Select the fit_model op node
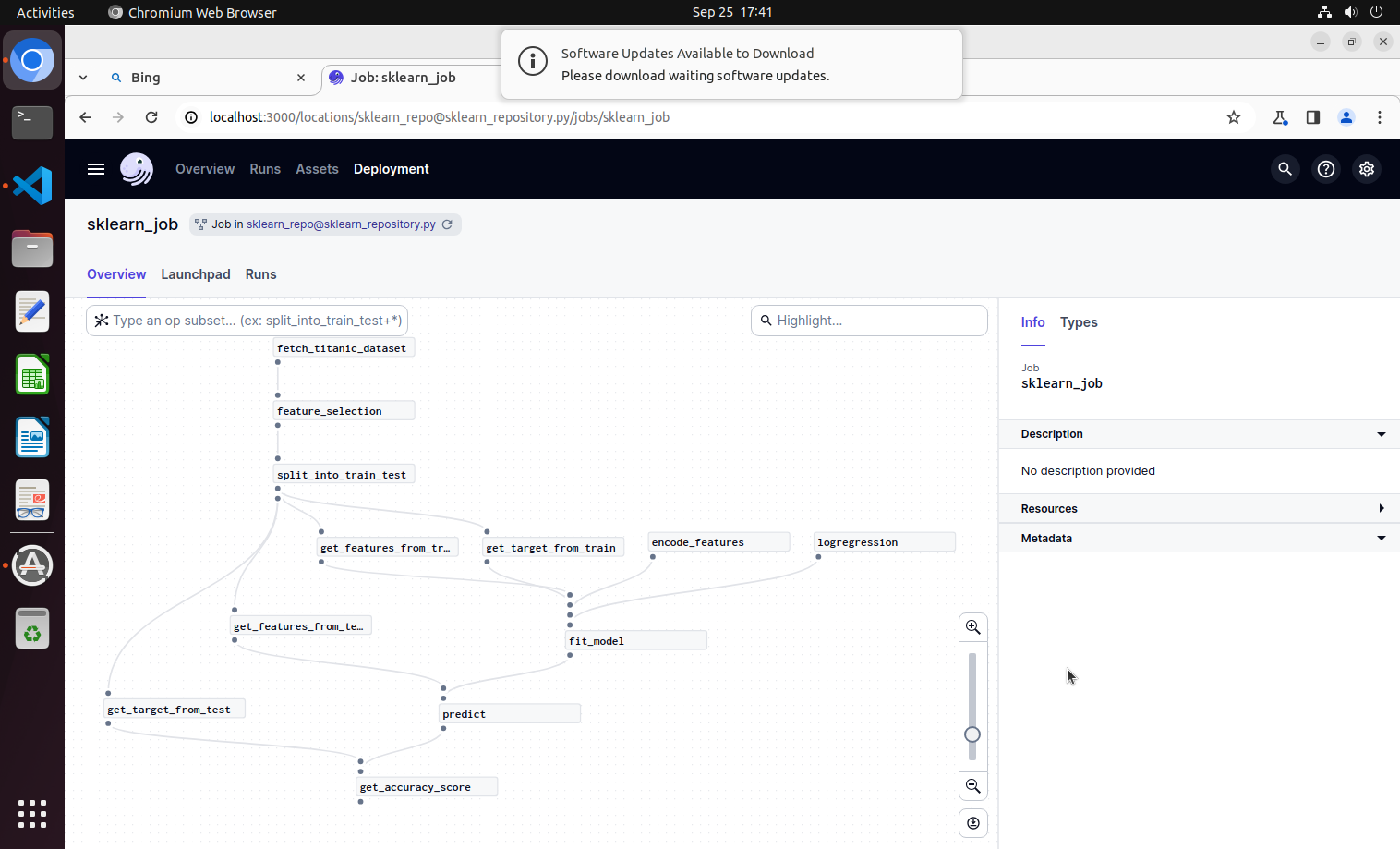This screenshot has height=849, width=1400. (x=635, y=641)
